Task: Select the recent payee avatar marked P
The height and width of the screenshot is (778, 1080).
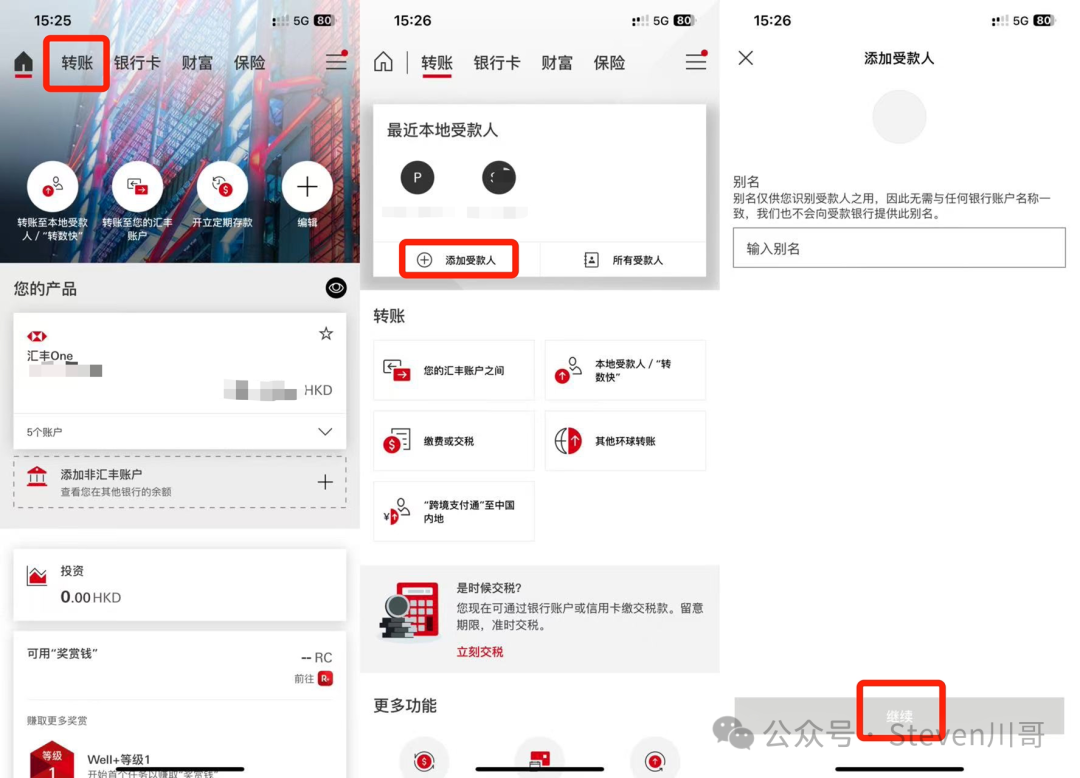Action: pos(417,177)
